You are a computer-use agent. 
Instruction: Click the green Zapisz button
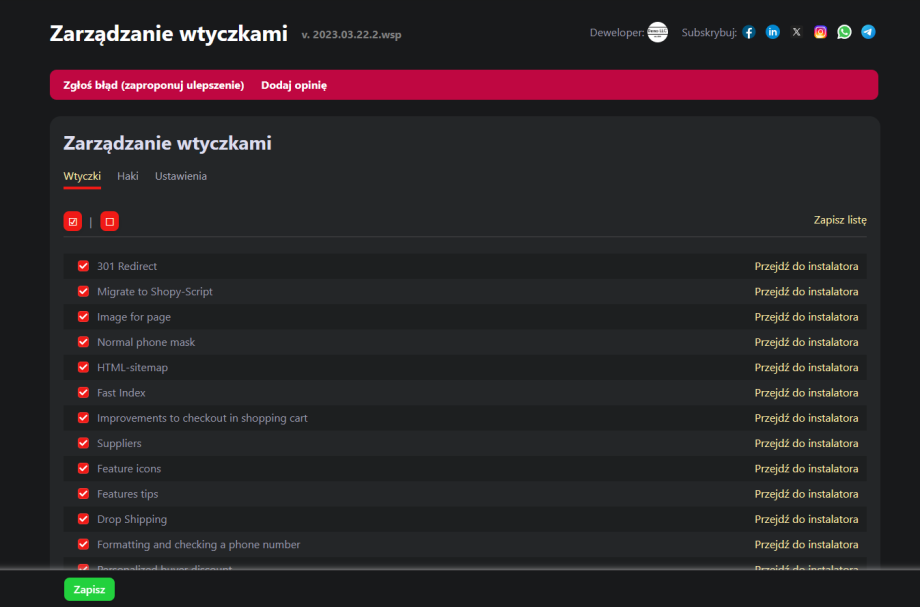[x=89, y=590]
